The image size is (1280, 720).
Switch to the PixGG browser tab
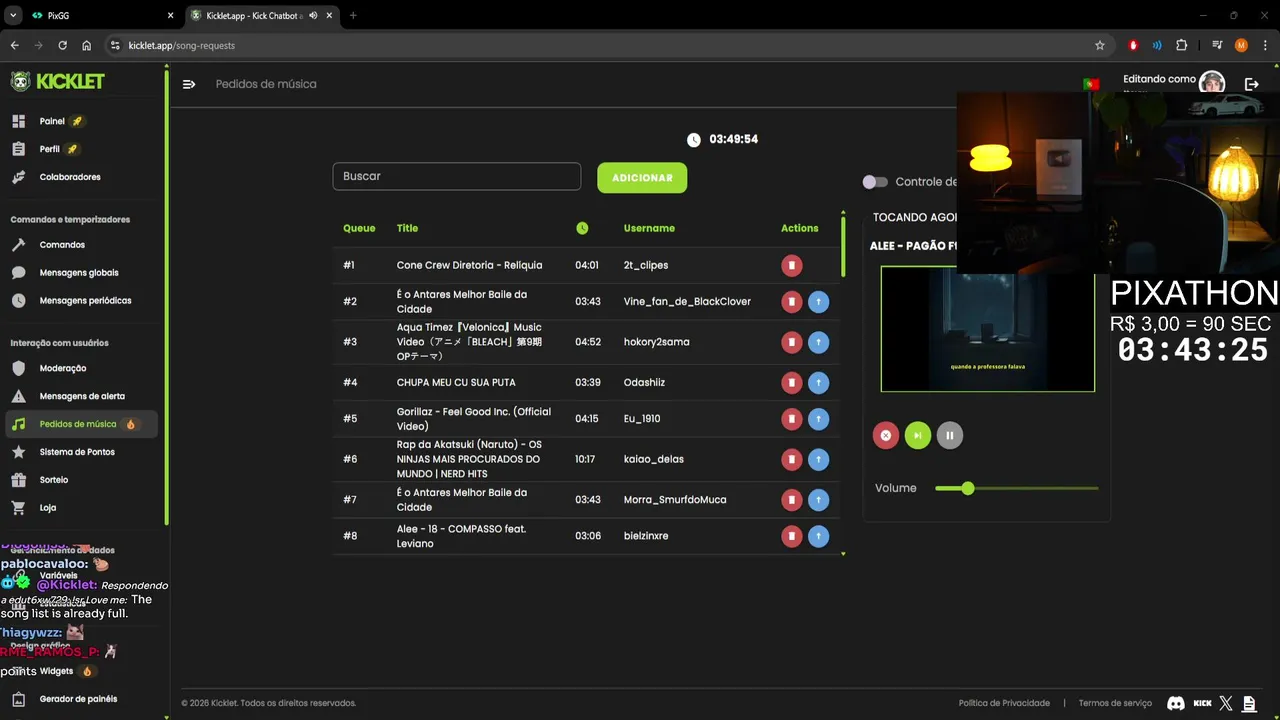(x=100, y=16)
